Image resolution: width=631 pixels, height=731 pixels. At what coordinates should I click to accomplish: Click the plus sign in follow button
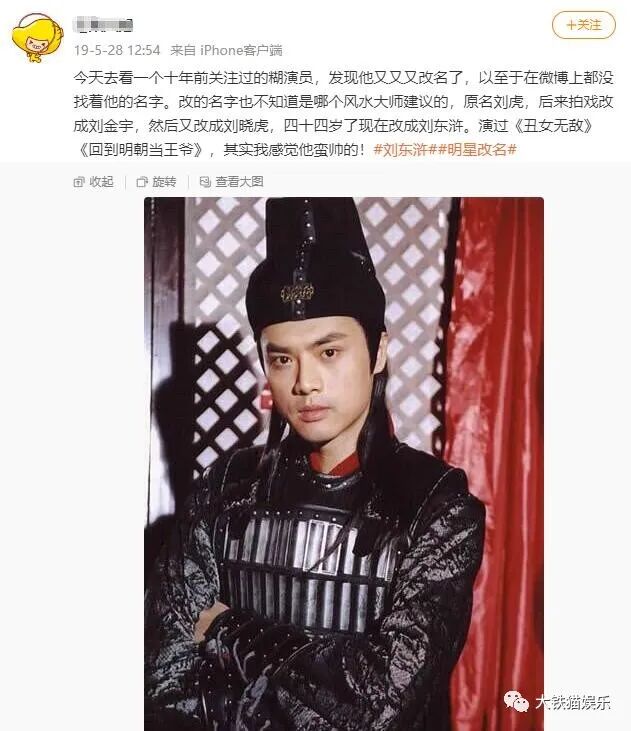571,25
